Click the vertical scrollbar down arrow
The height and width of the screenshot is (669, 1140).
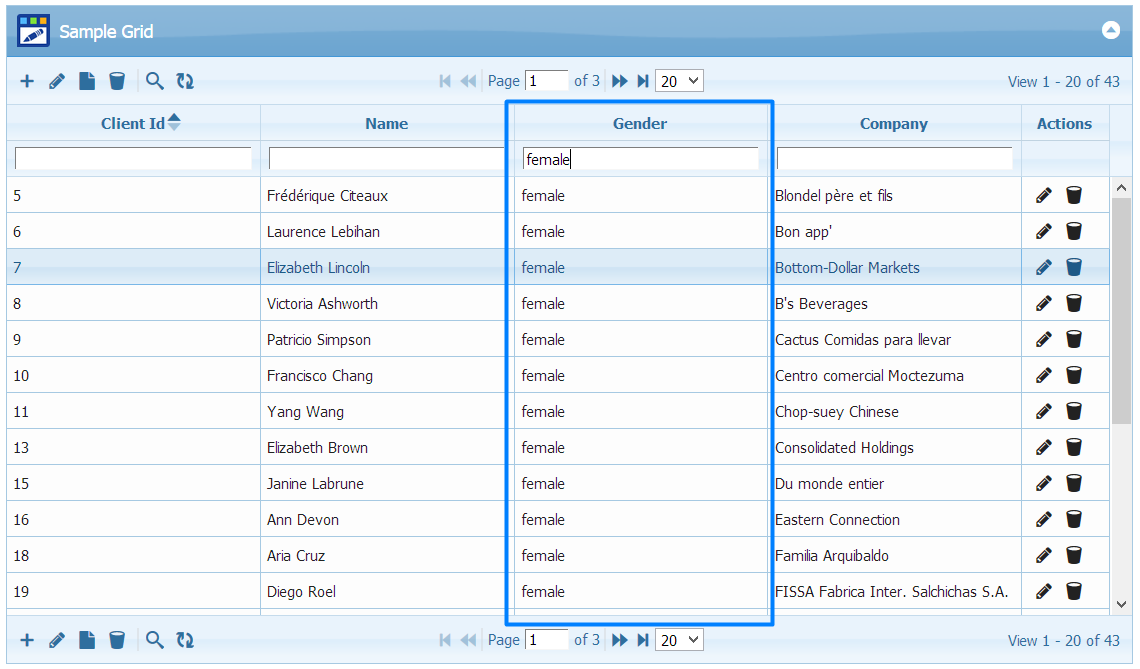click(x=1121, y=603)
